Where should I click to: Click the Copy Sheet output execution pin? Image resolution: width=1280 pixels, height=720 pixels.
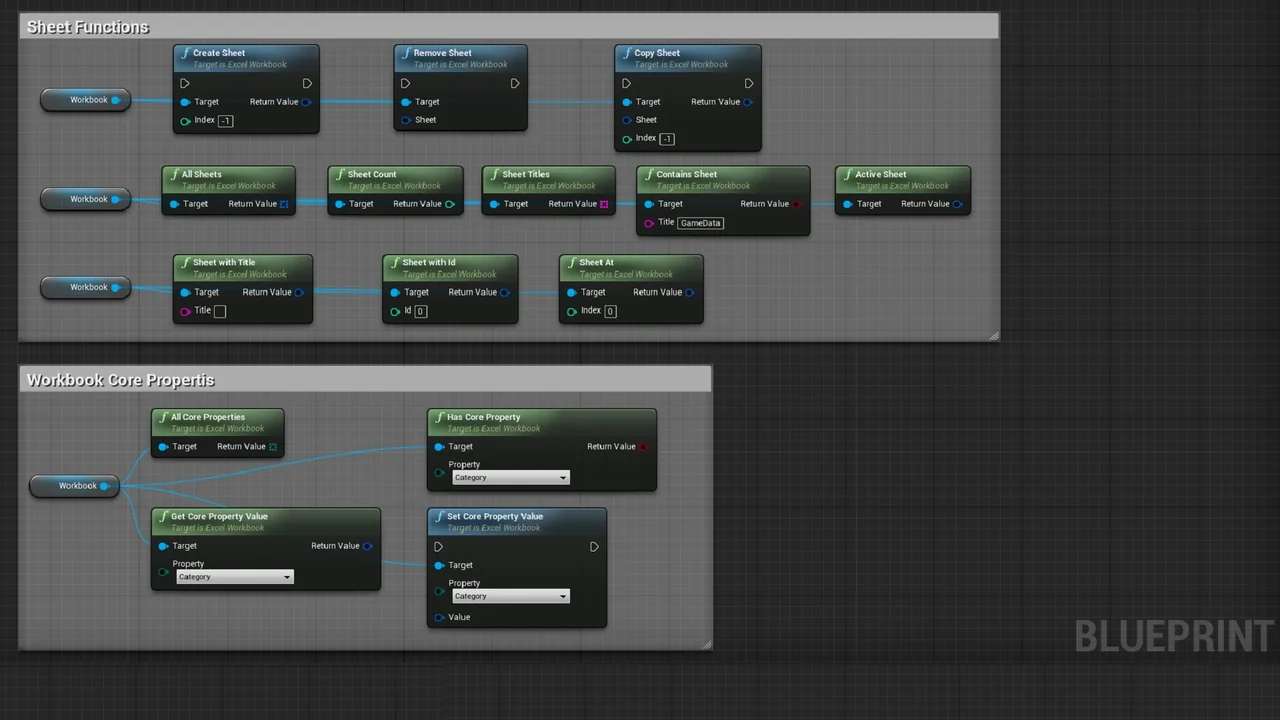click(748, 84)
